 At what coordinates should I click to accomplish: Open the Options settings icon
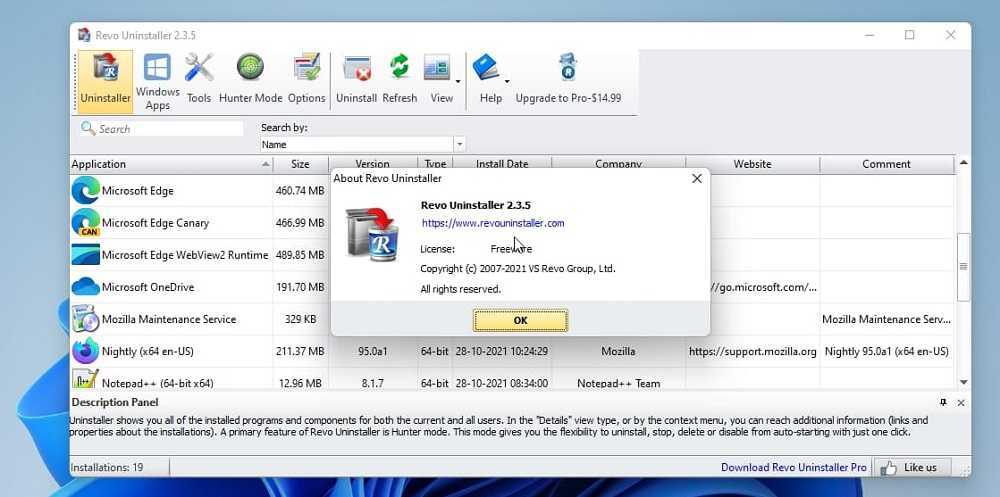pos(306,80)
